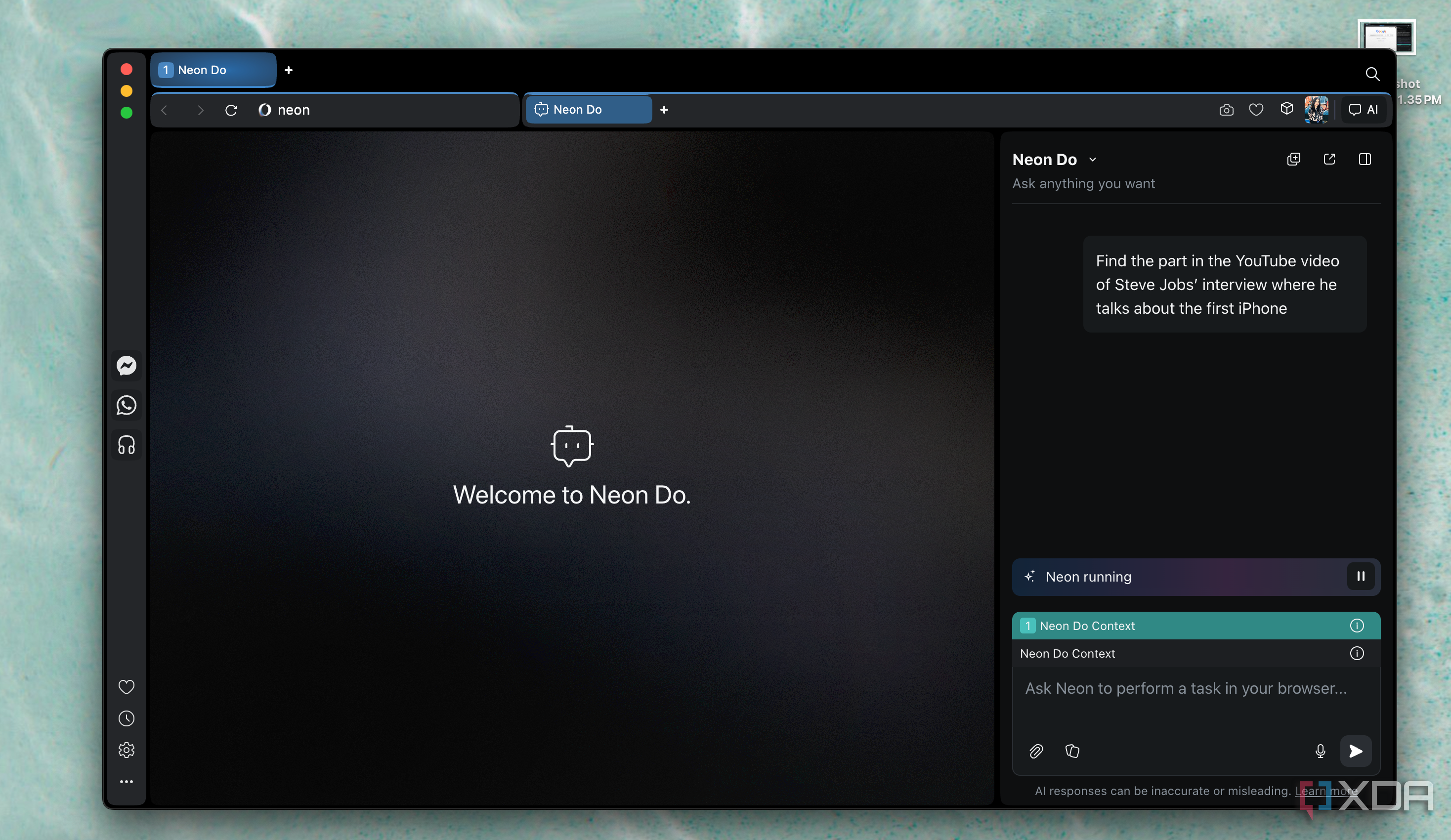Toggle the side panel layout icon
Image resolution: width=1451 pixels, height=840 pixels.
[x=1365, y=159]
